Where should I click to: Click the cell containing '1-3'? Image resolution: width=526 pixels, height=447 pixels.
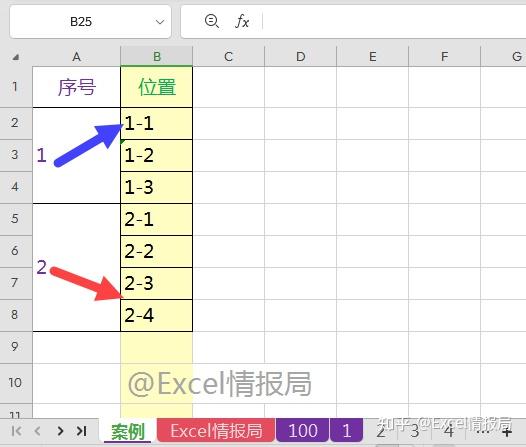[x=157, y=187]
